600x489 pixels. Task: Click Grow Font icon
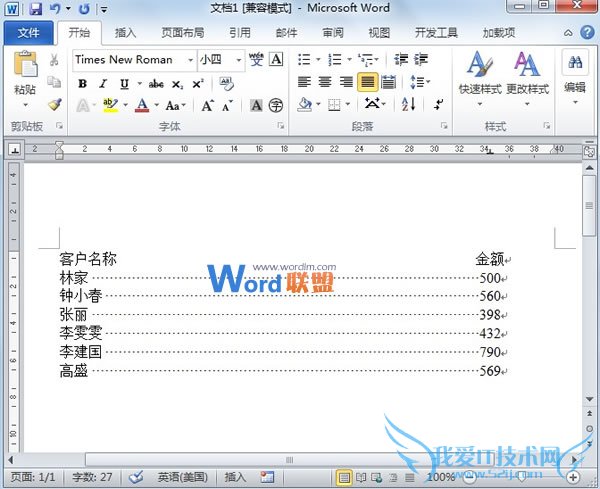click(208, 106)
